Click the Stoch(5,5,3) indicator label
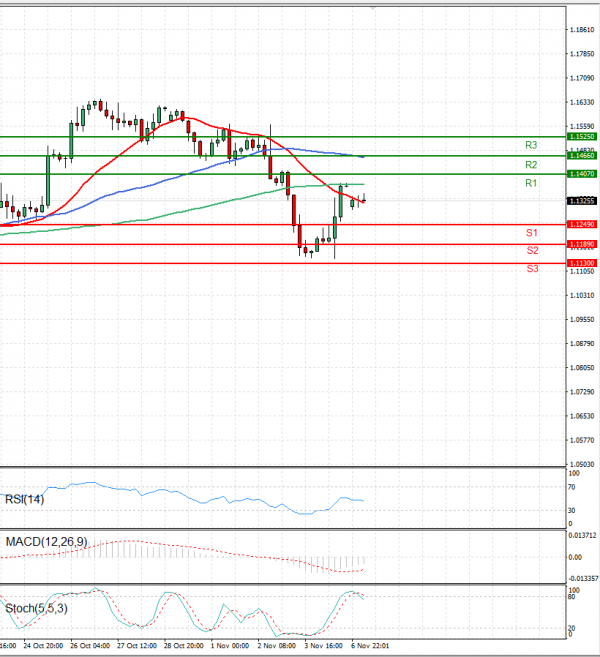 pos(36,608)
